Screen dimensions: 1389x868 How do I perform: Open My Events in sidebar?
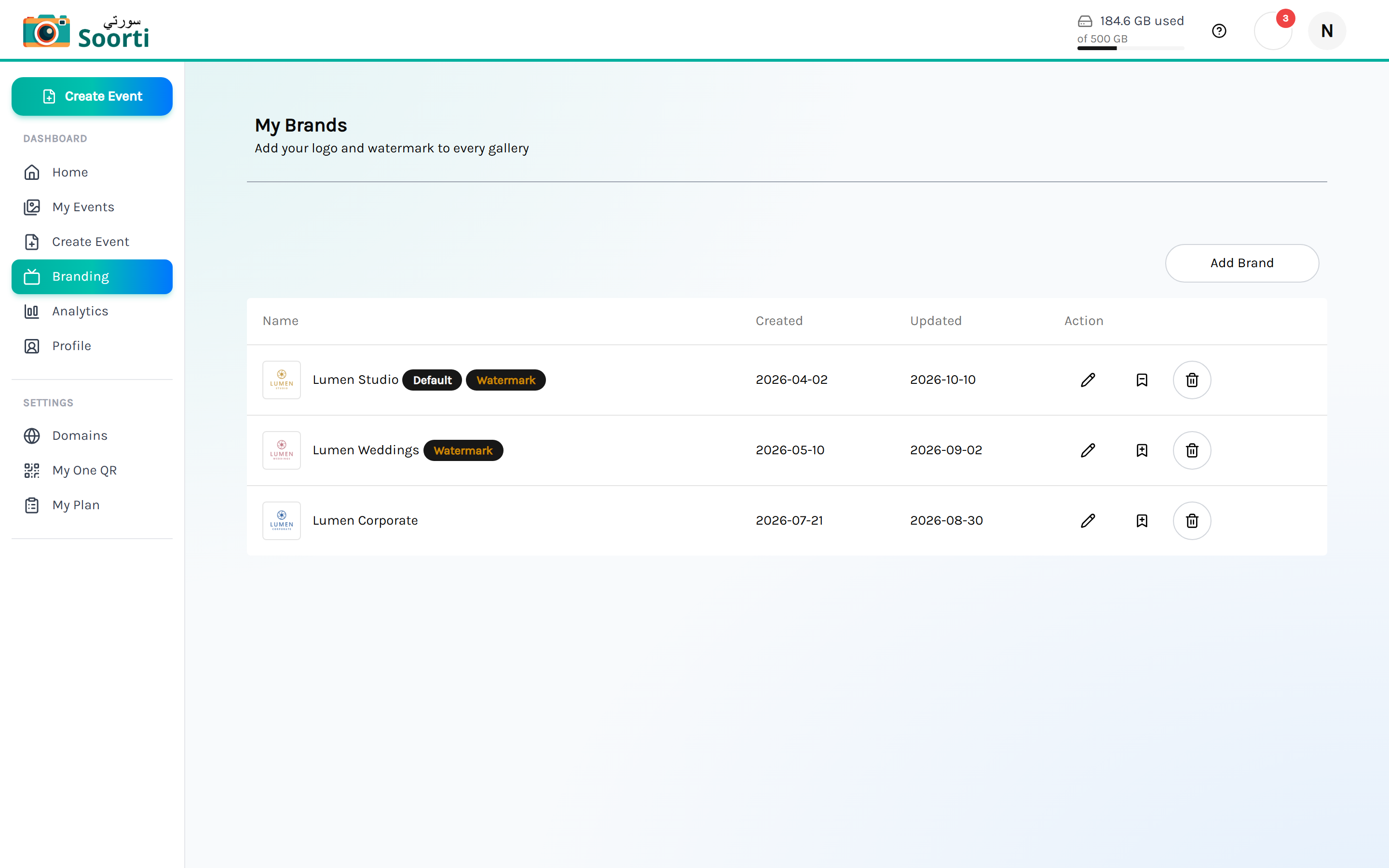pos(92,207)
